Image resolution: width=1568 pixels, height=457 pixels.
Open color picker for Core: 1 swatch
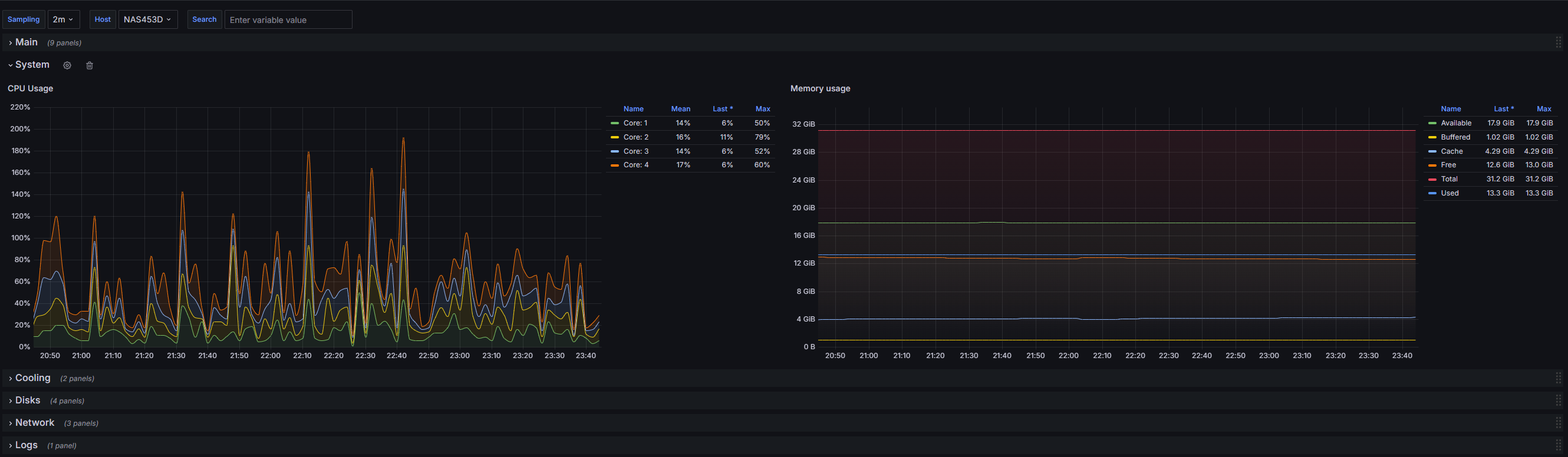[615, 124]
